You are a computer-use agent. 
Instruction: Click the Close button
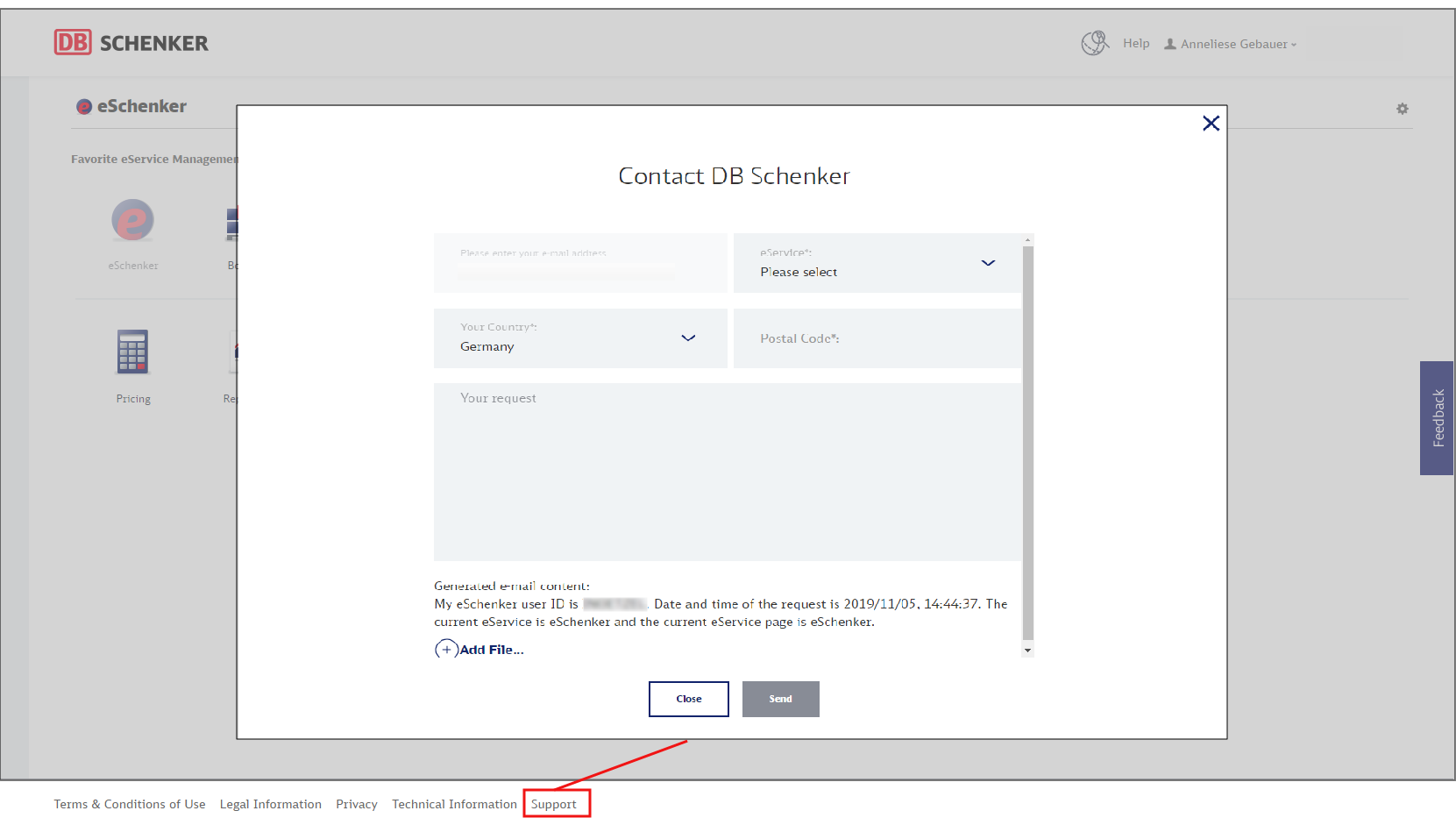tap(689, 699)
